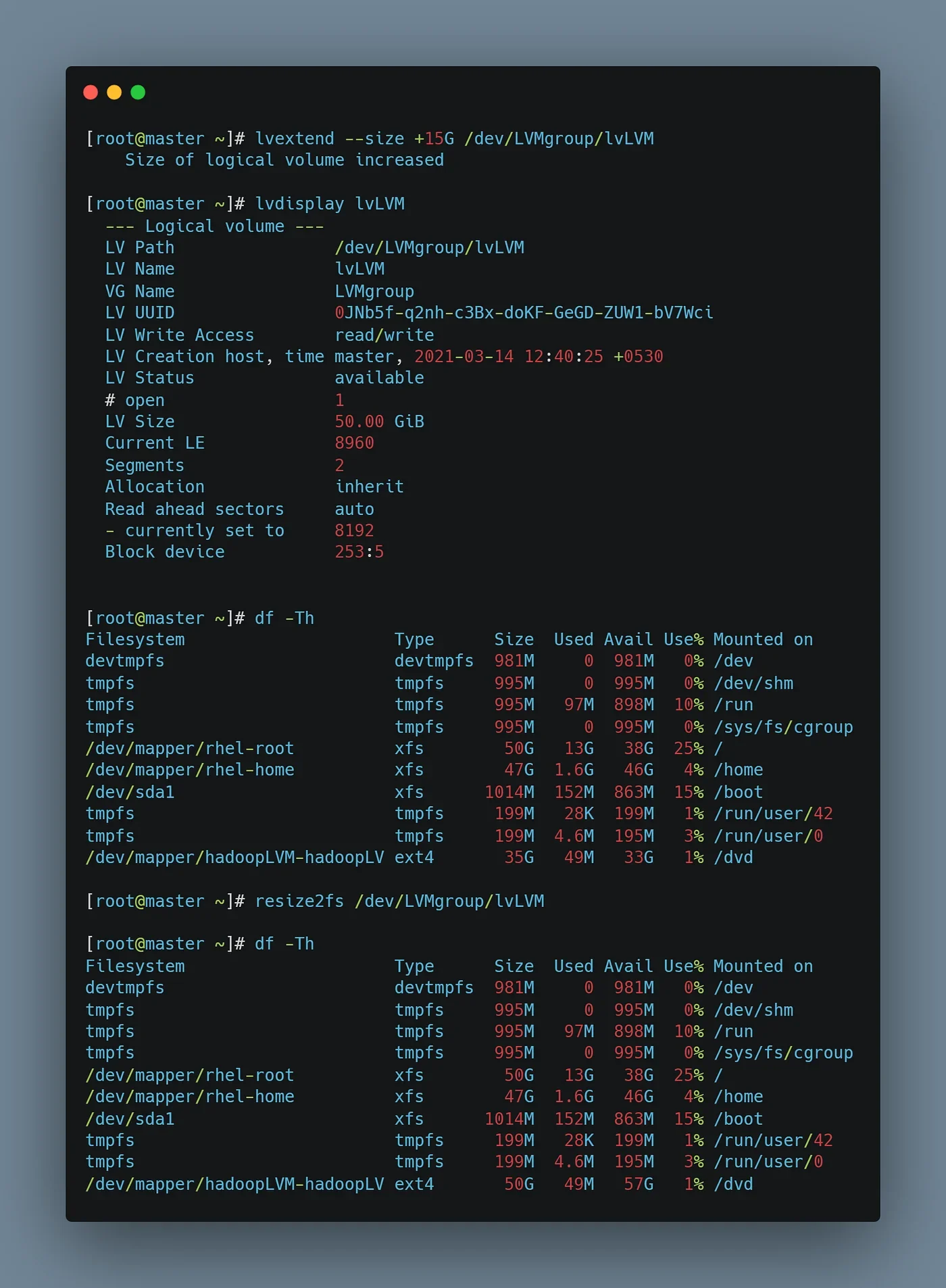This screenshot has width=946, height=1288.
Task: Click the 'lvextend --size +15G' command text
Action: pos(355,139)
